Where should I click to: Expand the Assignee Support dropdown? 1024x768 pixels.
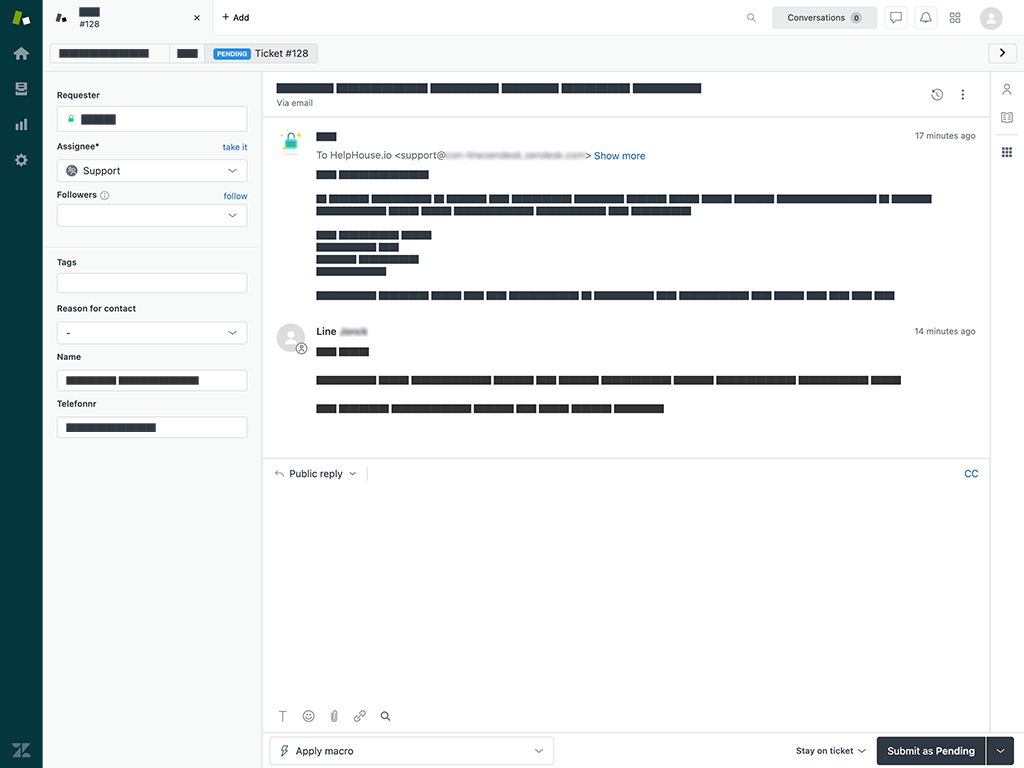coord(152,171)
